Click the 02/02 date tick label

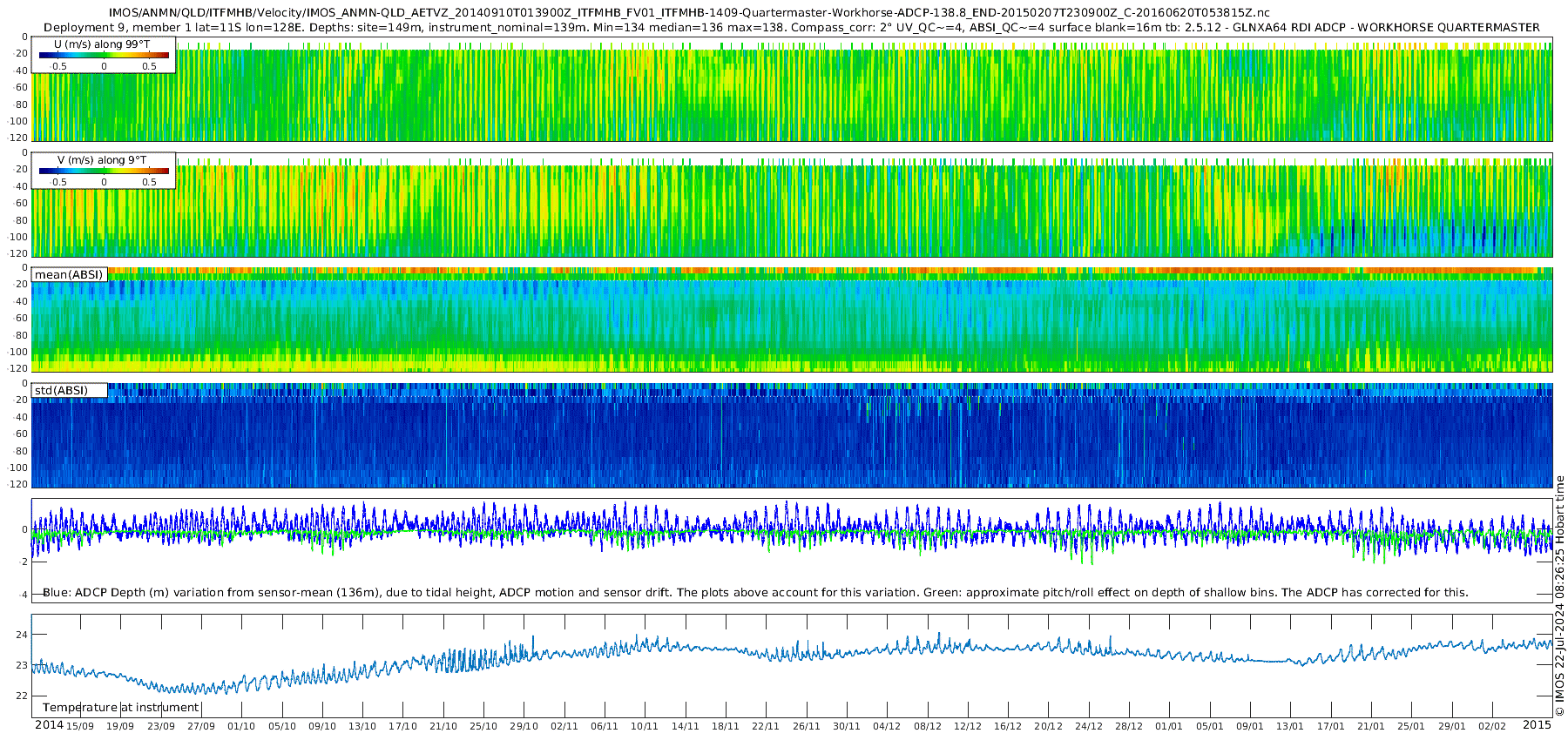click(x=1492, y=726)
